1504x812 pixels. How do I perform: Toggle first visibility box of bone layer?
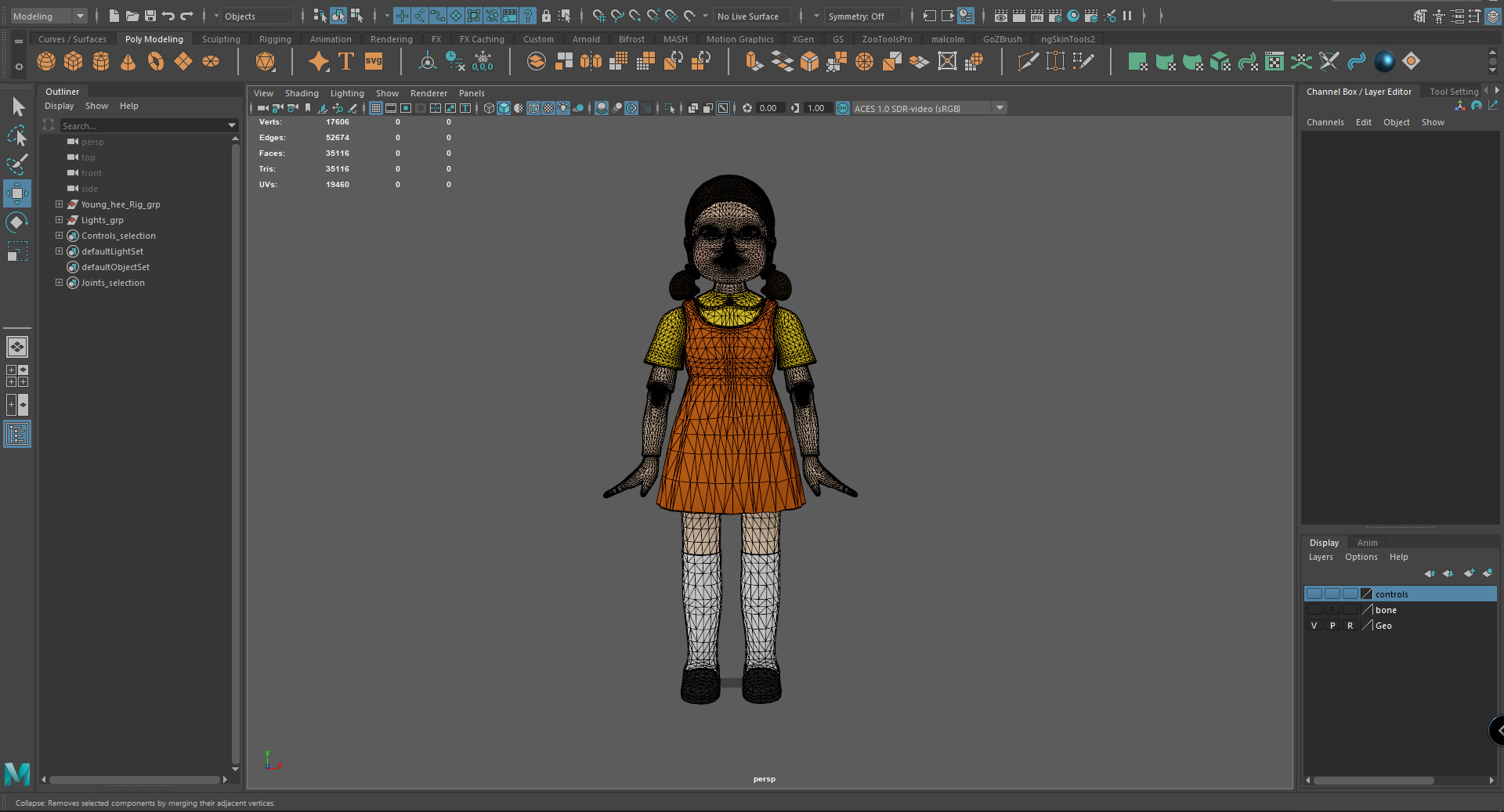click(x=1314, y=610)
